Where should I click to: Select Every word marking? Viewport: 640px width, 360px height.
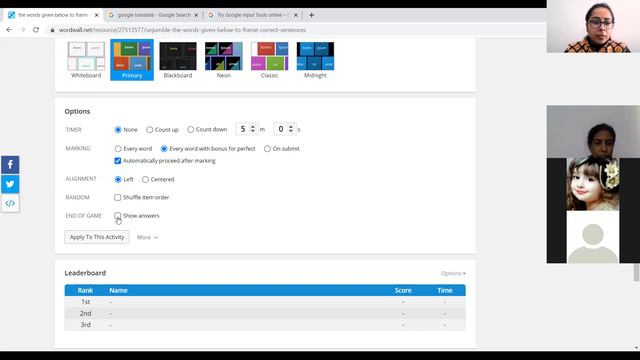118,149
